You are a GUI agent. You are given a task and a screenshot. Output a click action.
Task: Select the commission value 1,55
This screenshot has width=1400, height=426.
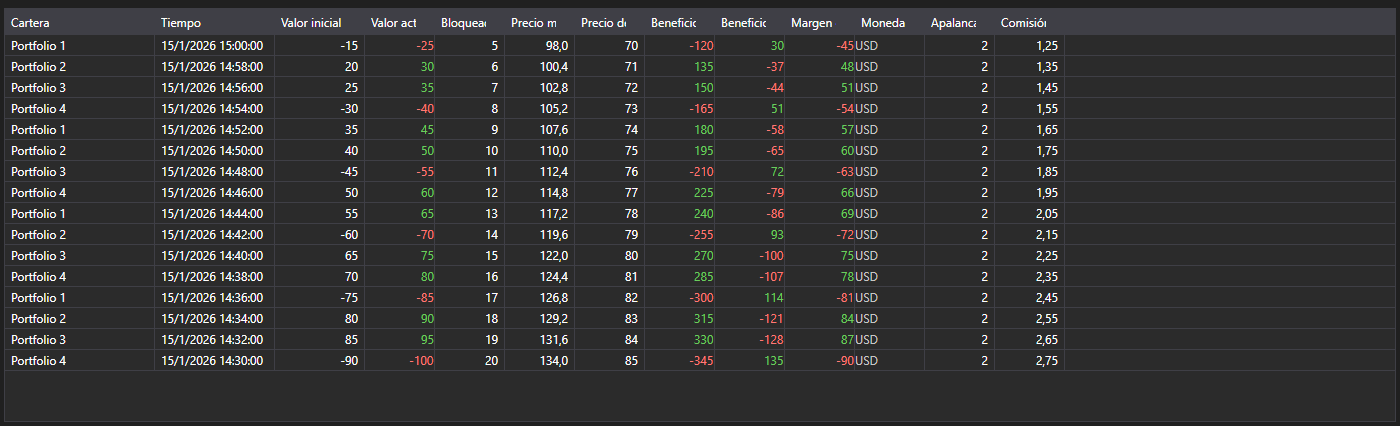coord(1029,109)
